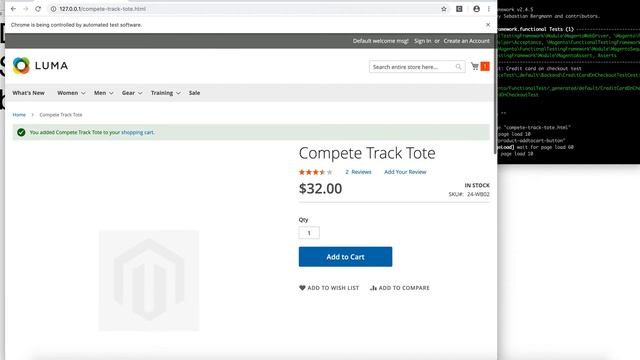Click the Create an Account link

tap(467, 41)
